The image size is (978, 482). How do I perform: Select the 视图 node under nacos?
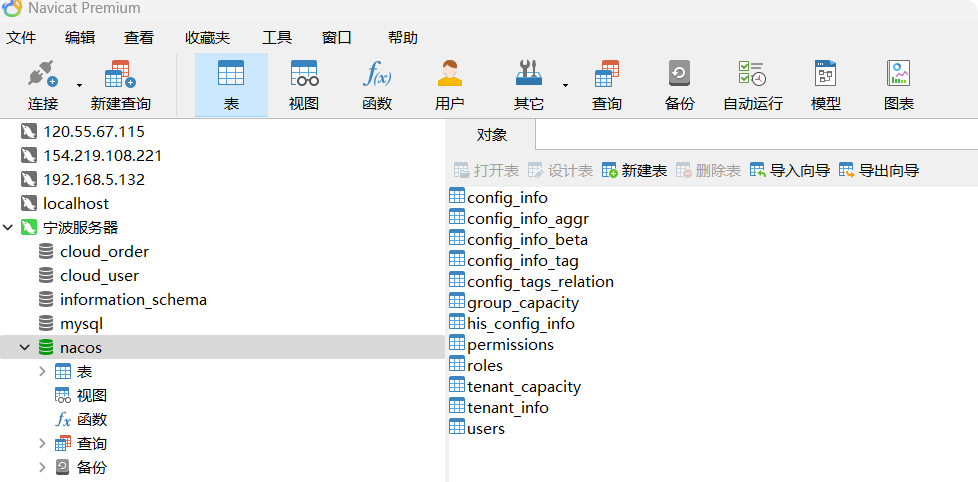click(x=92, y=395)
